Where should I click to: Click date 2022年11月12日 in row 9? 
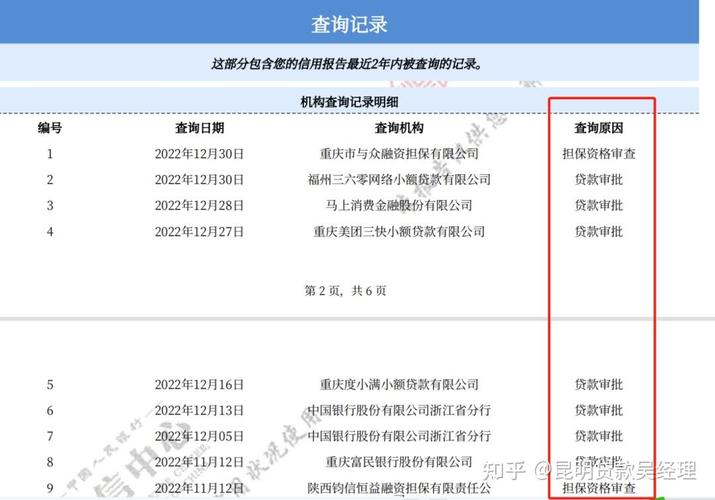[199, 488]
